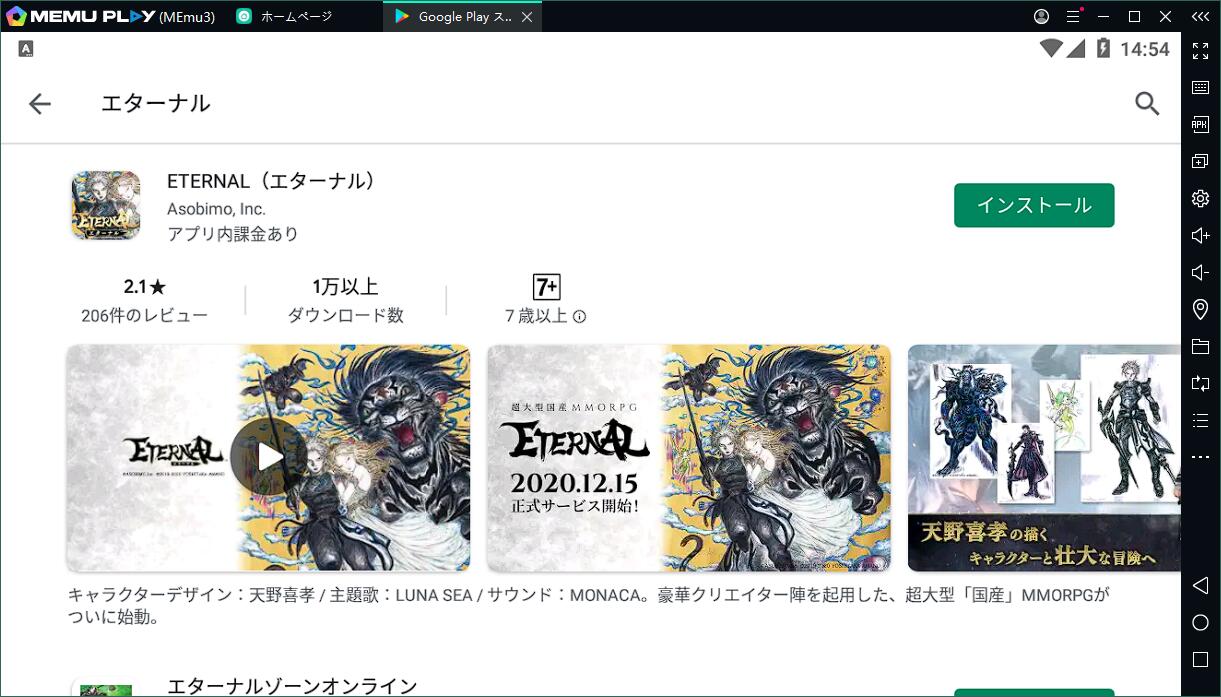Play the ETERNAL promo video

coord(268,457)
